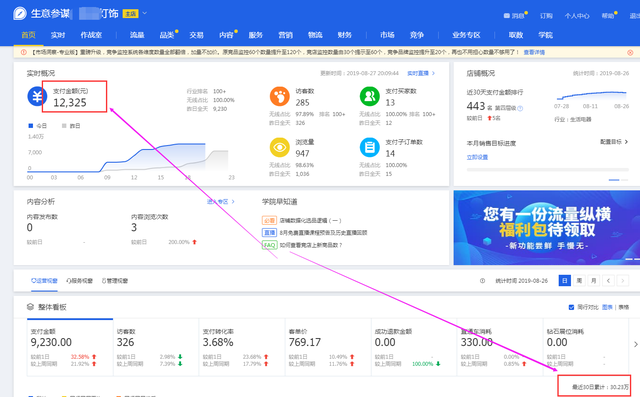This screenshot has width=640, height=397.
Task: Open the 竞争 tab
Action: [x=417, y=35]
